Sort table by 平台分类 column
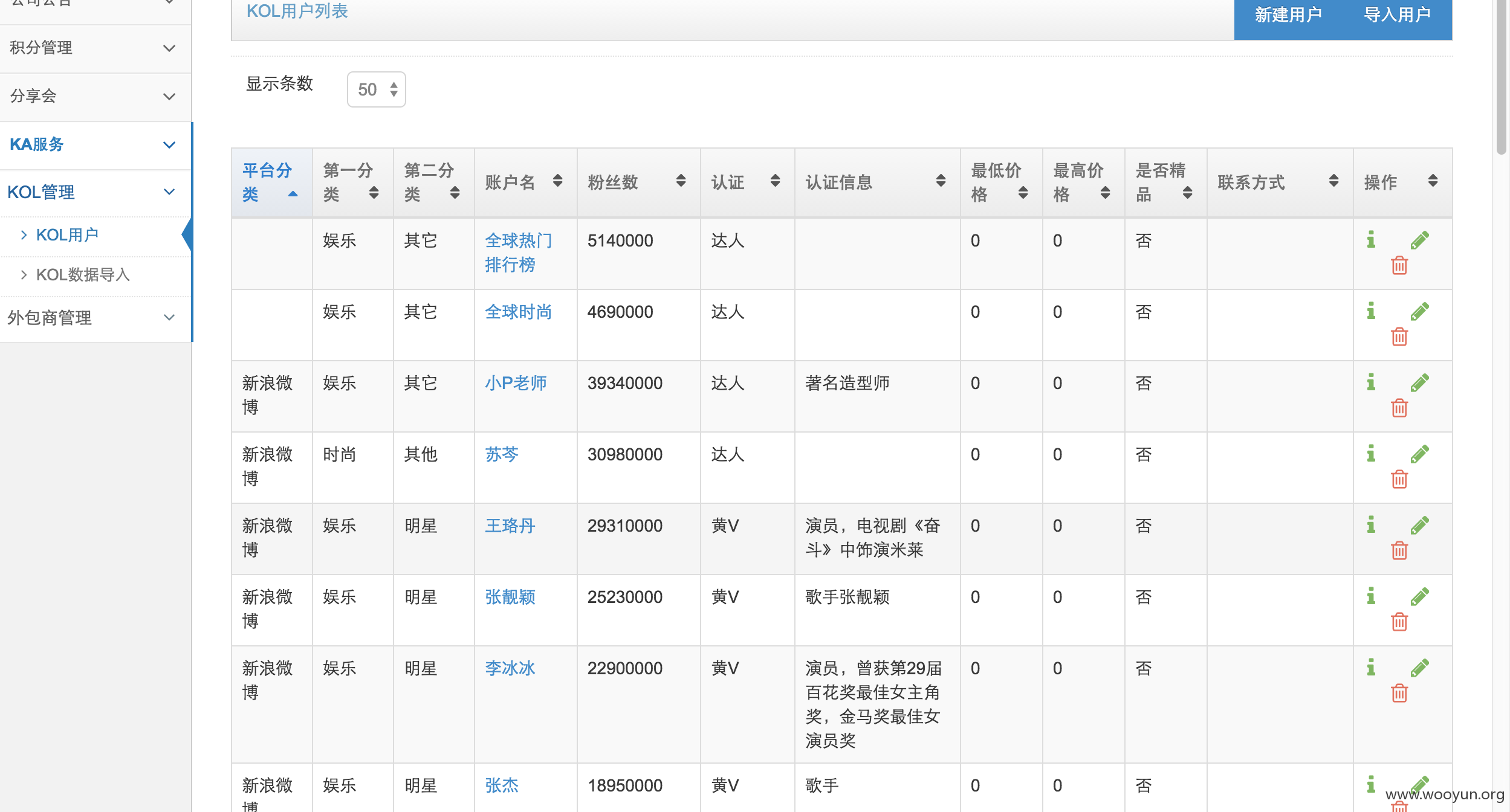This screenshot has height=812, width=1510. click(272, 182)
